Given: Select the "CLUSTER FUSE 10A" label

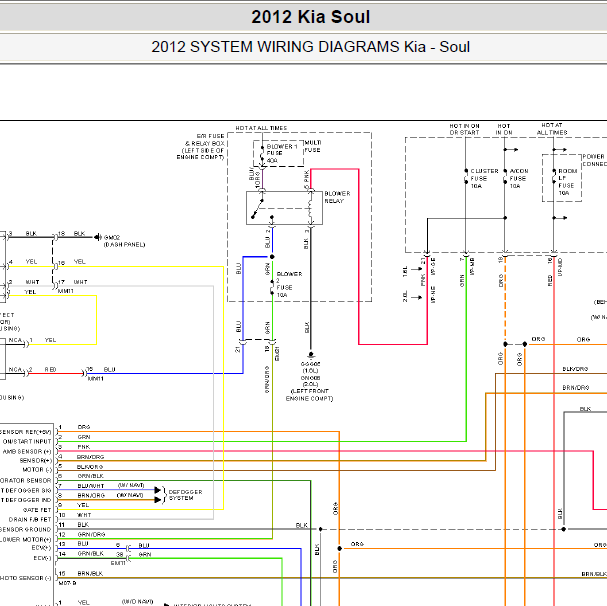Looking at the screenshot, I should tap(484, 179).
